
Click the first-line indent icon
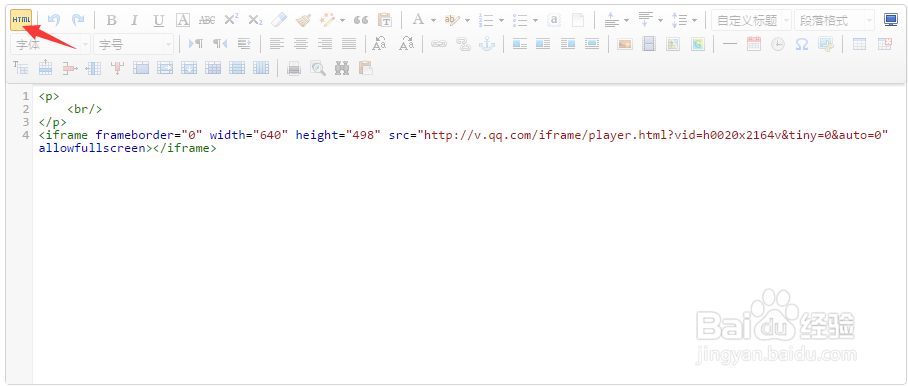point(244,43)
